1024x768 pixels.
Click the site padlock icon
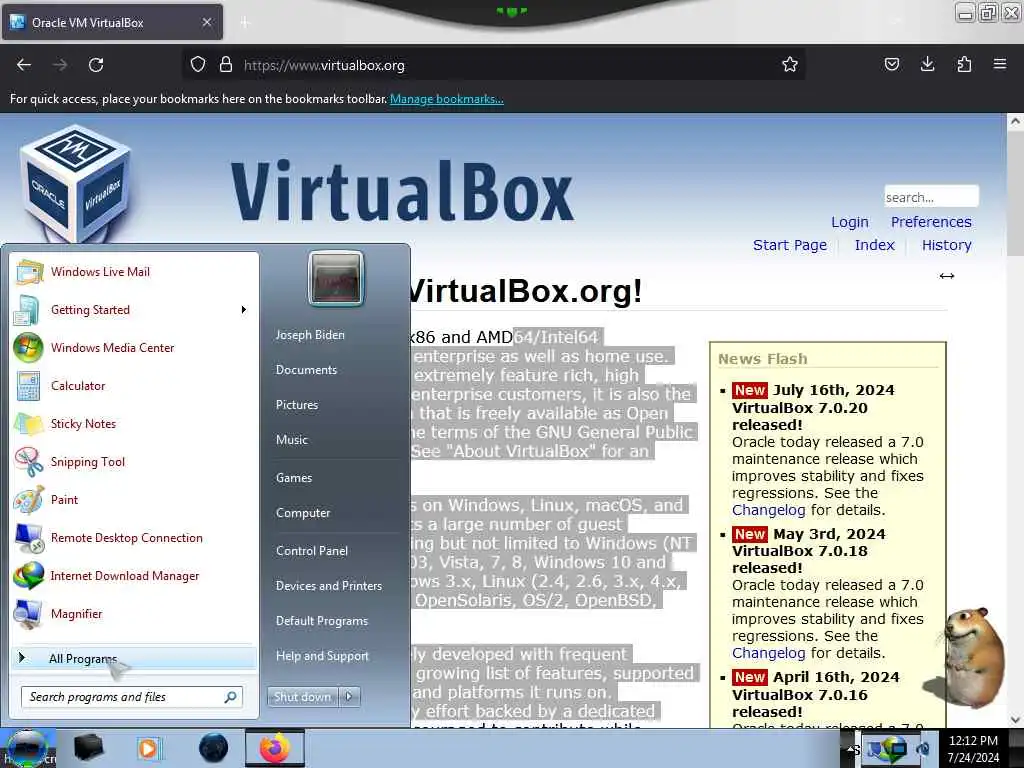click(226, 65)
